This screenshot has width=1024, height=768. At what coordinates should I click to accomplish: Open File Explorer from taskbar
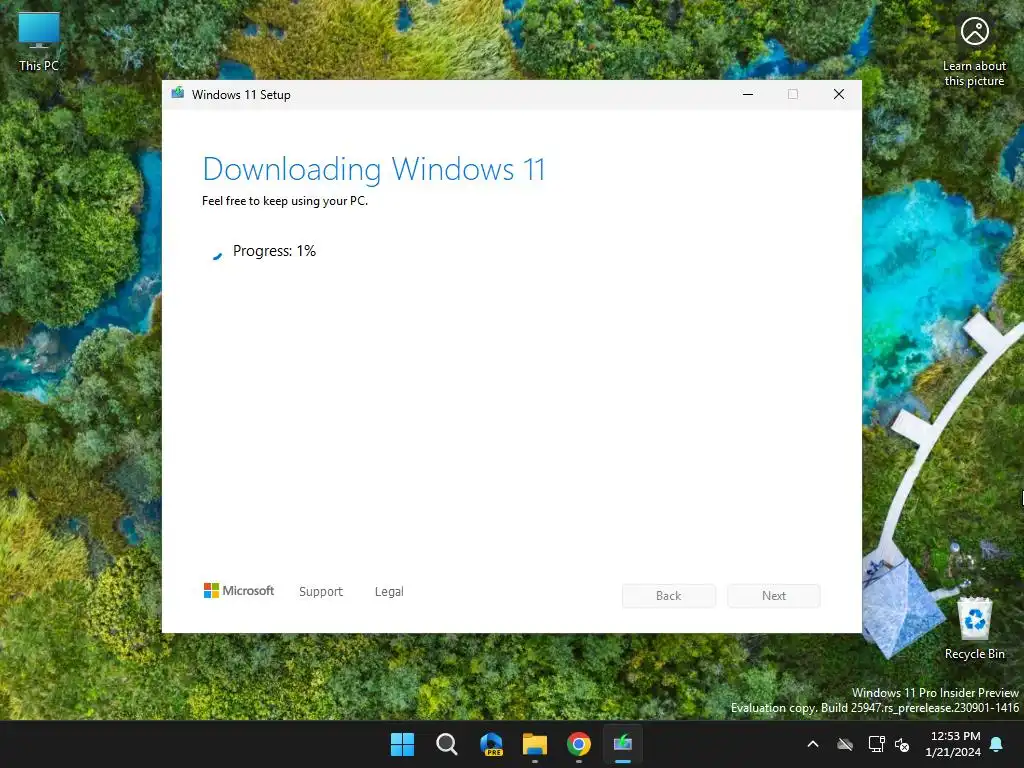click(x=535, y=744)
